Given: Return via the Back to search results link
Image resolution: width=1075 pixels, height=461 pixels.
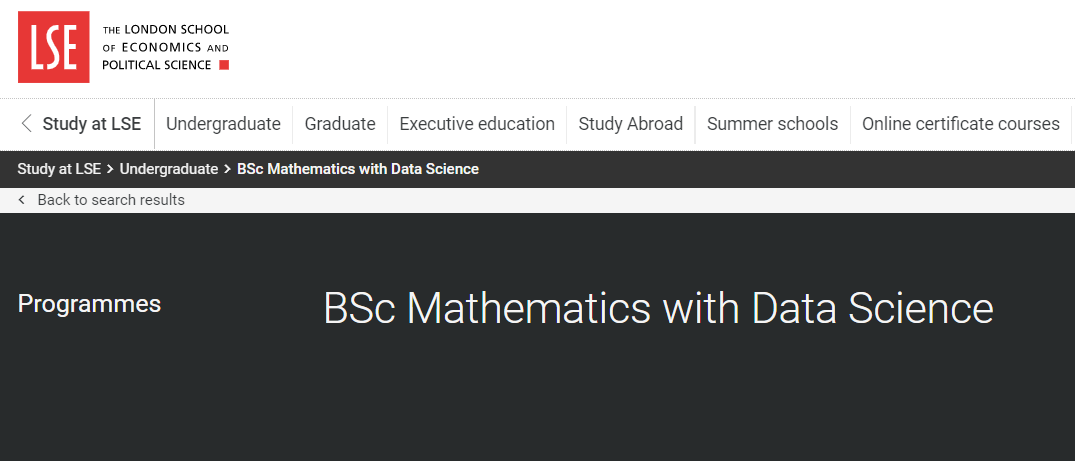Looking at the screenshot, I should (111, 200).
